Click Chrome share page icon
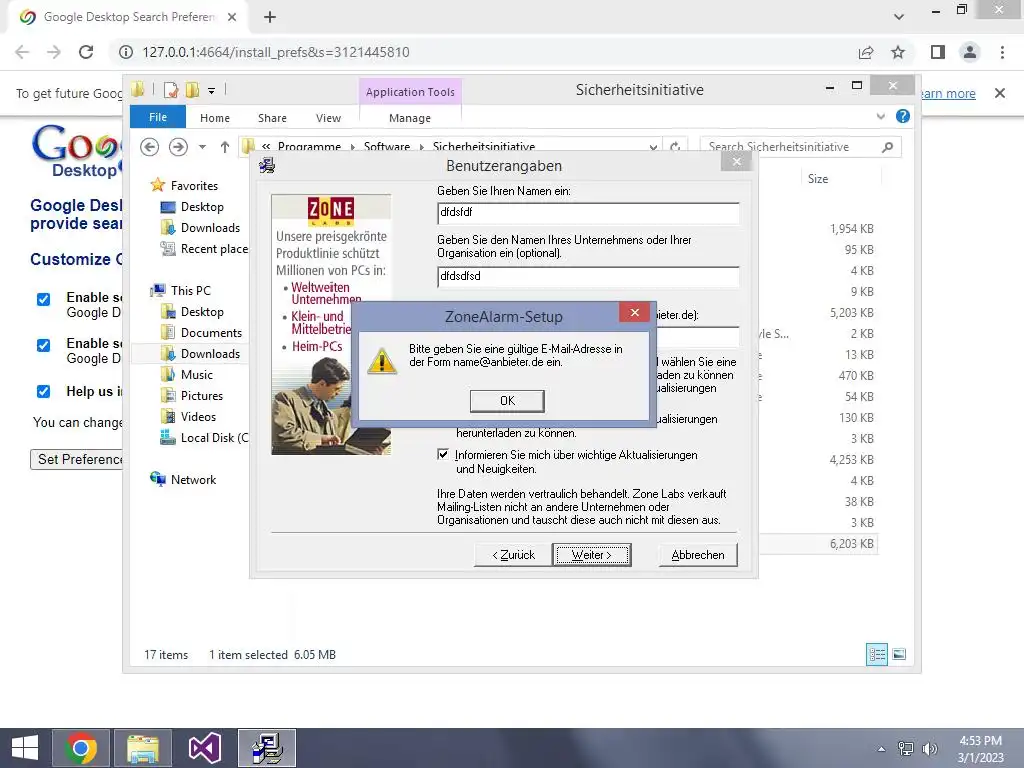 click(866, 52)
